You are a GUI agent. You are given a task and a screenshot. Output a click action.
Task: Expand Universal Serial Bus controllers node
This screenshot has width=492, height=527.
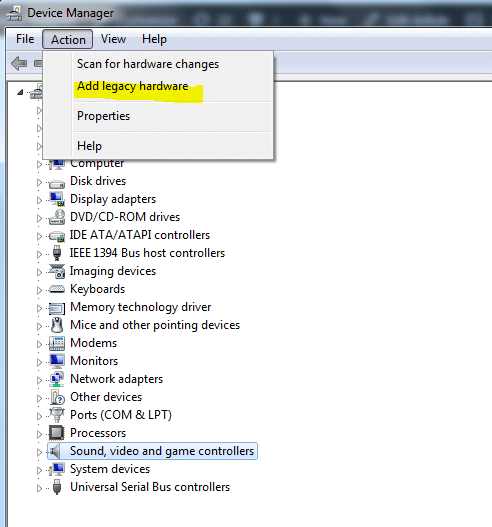click(x=39, y=488)
